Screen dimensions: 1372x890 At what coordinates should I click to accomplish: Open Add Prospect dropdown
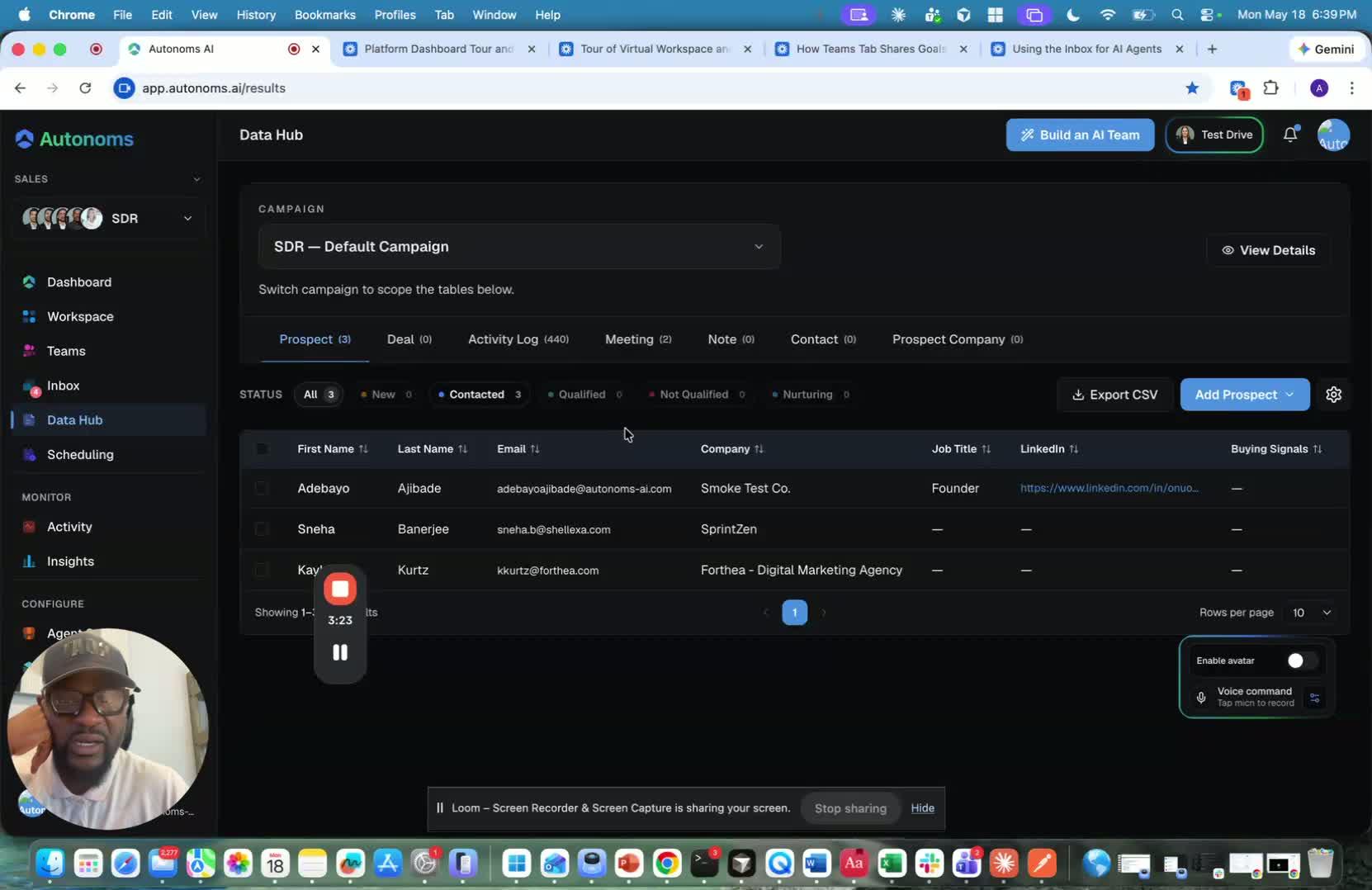click(x=1244, y=395)
